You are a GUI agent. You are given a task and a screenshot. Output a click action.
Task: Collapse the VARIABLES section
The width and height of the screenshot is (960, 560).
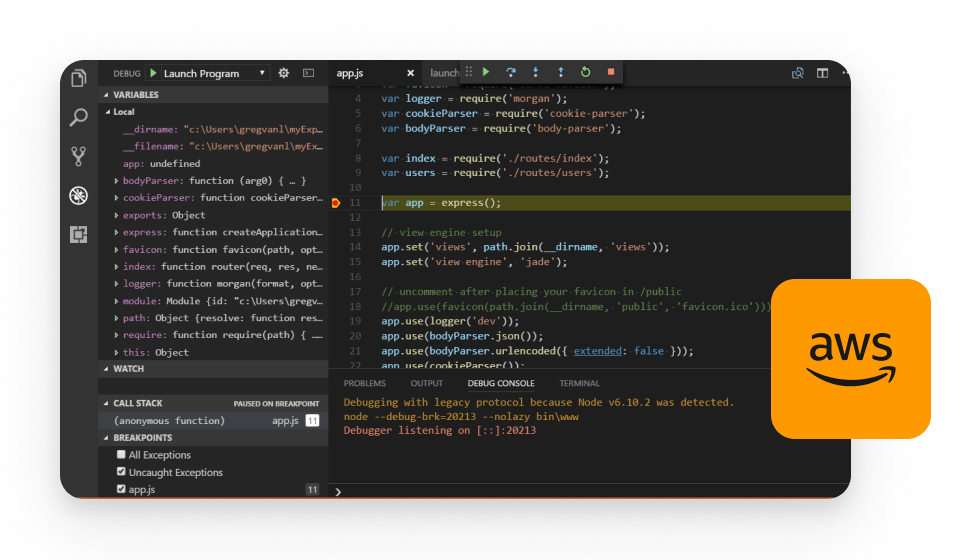point(105,95)
